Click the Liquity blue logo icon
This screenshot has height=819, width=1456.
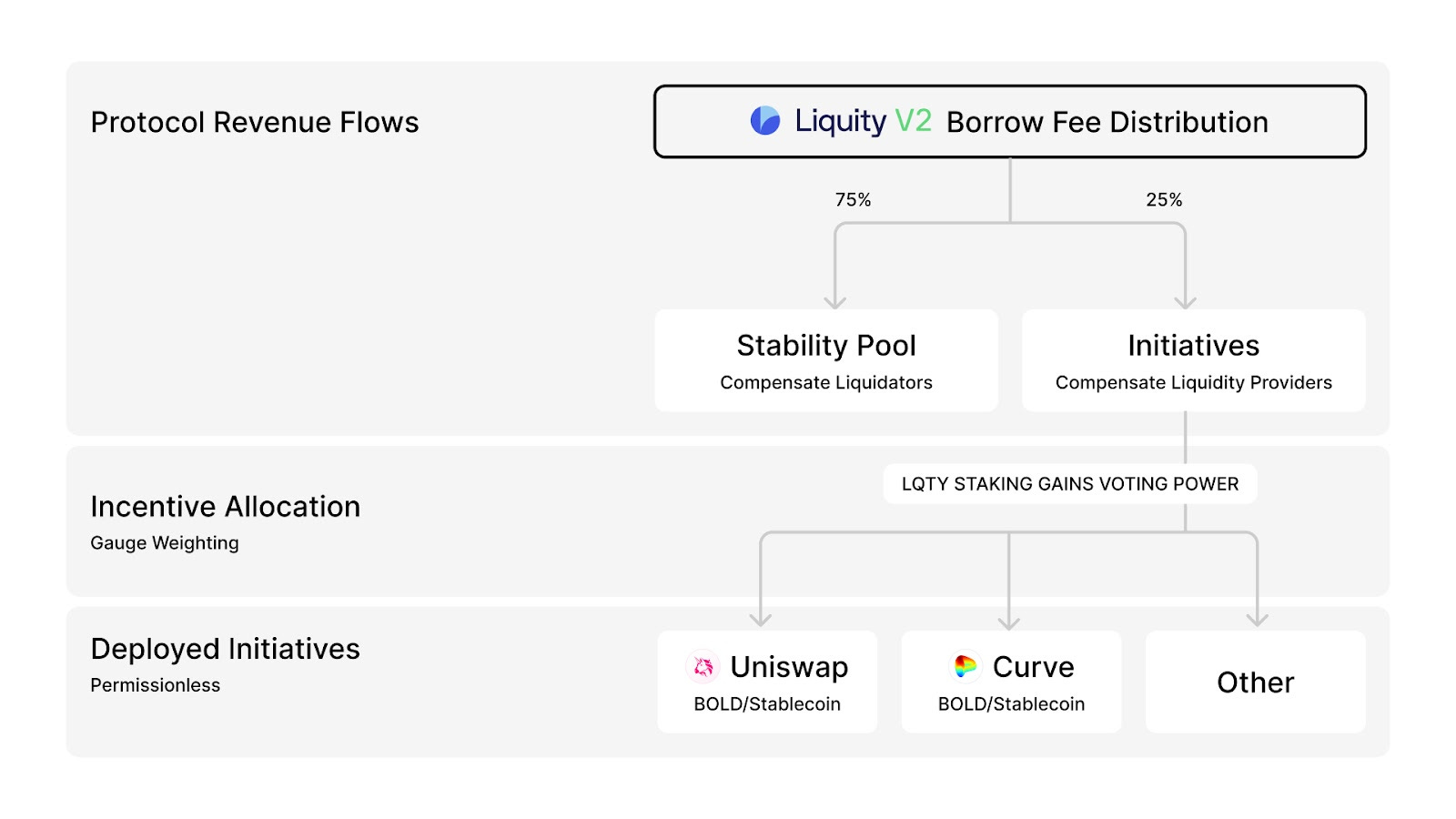(x=765, y=120)
